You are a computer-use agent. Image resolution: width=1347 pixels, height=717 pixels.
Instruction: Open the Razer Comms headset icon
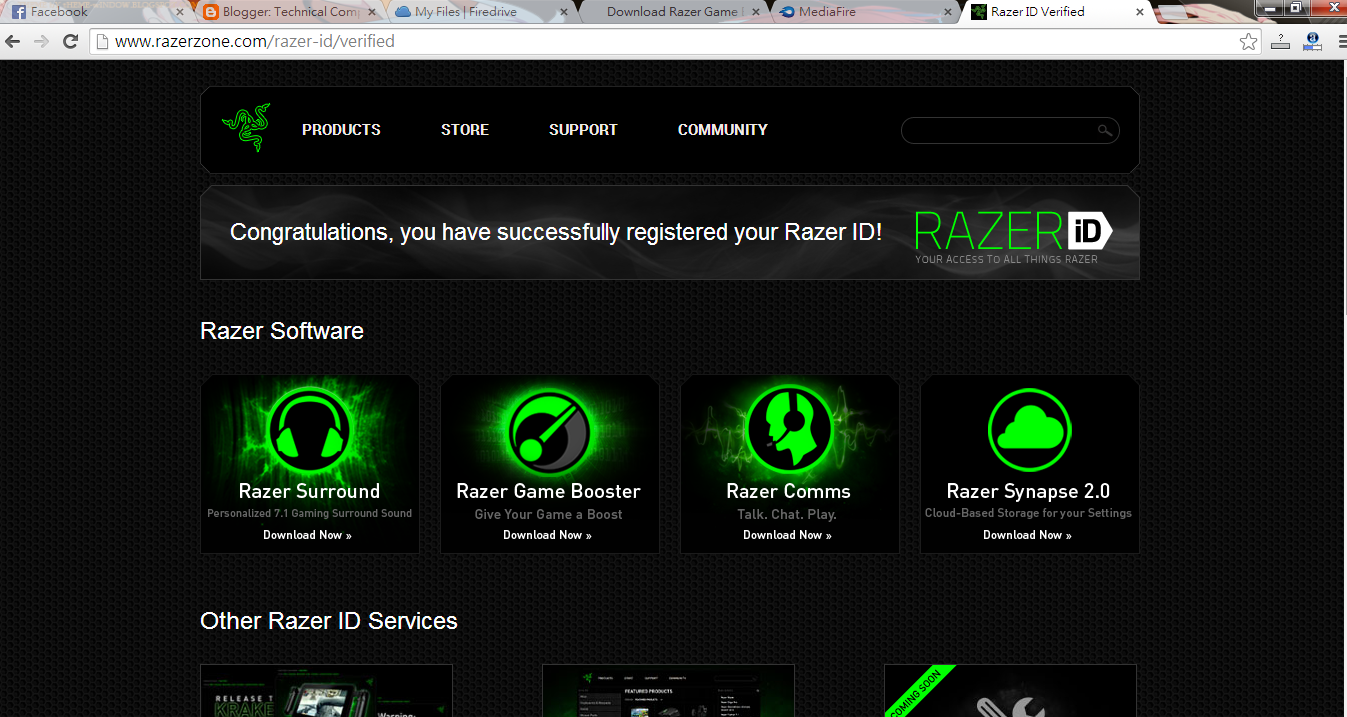[x=789, y=430]
